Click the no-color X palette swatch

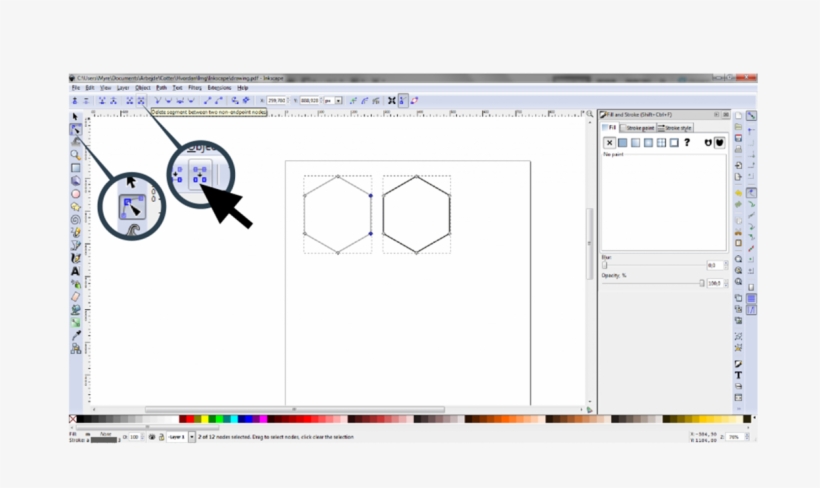(x=73, y=419)
